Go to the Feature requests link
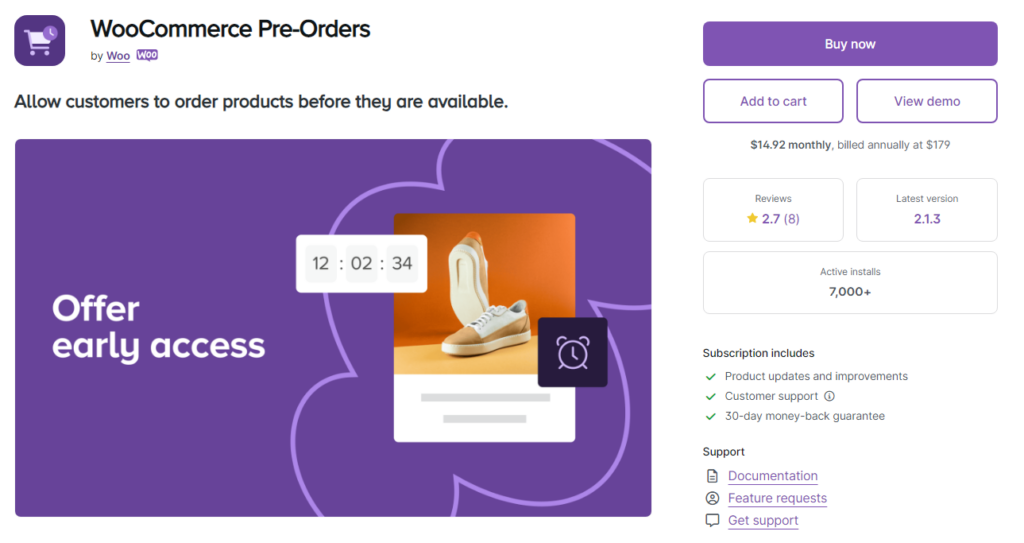 [x=777, y=498]
